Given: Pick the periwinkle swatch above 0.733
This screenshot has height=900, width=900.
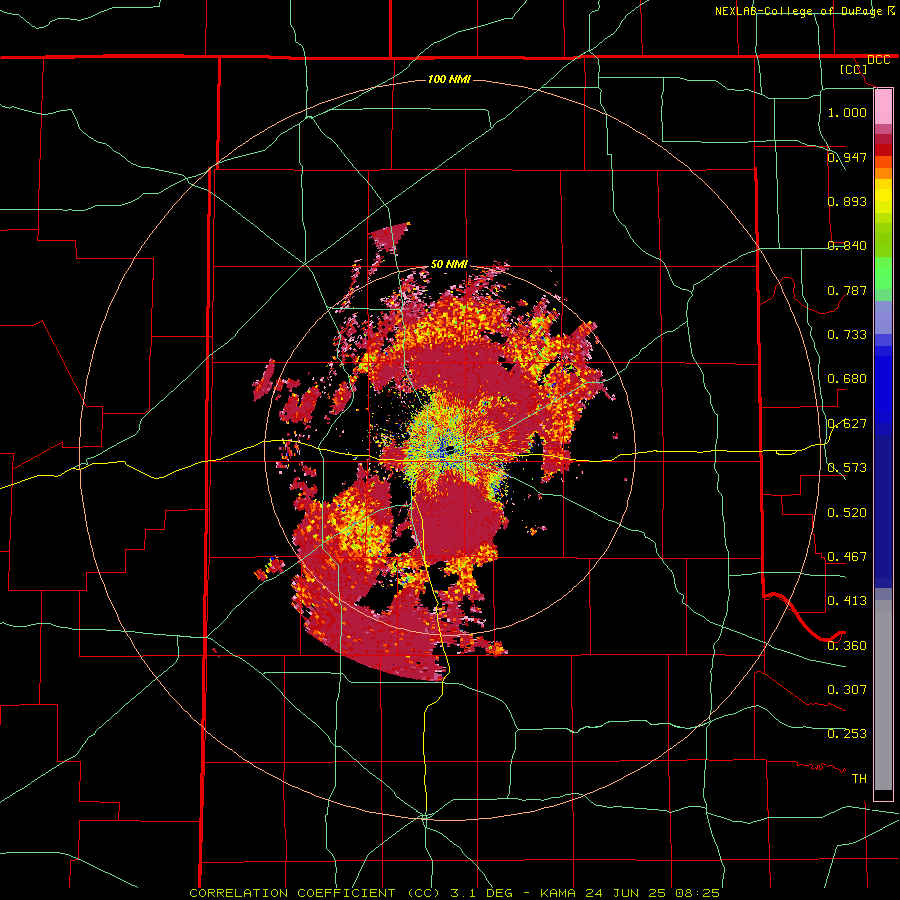Looking at the screenshot, I should [x=883, y=317].
